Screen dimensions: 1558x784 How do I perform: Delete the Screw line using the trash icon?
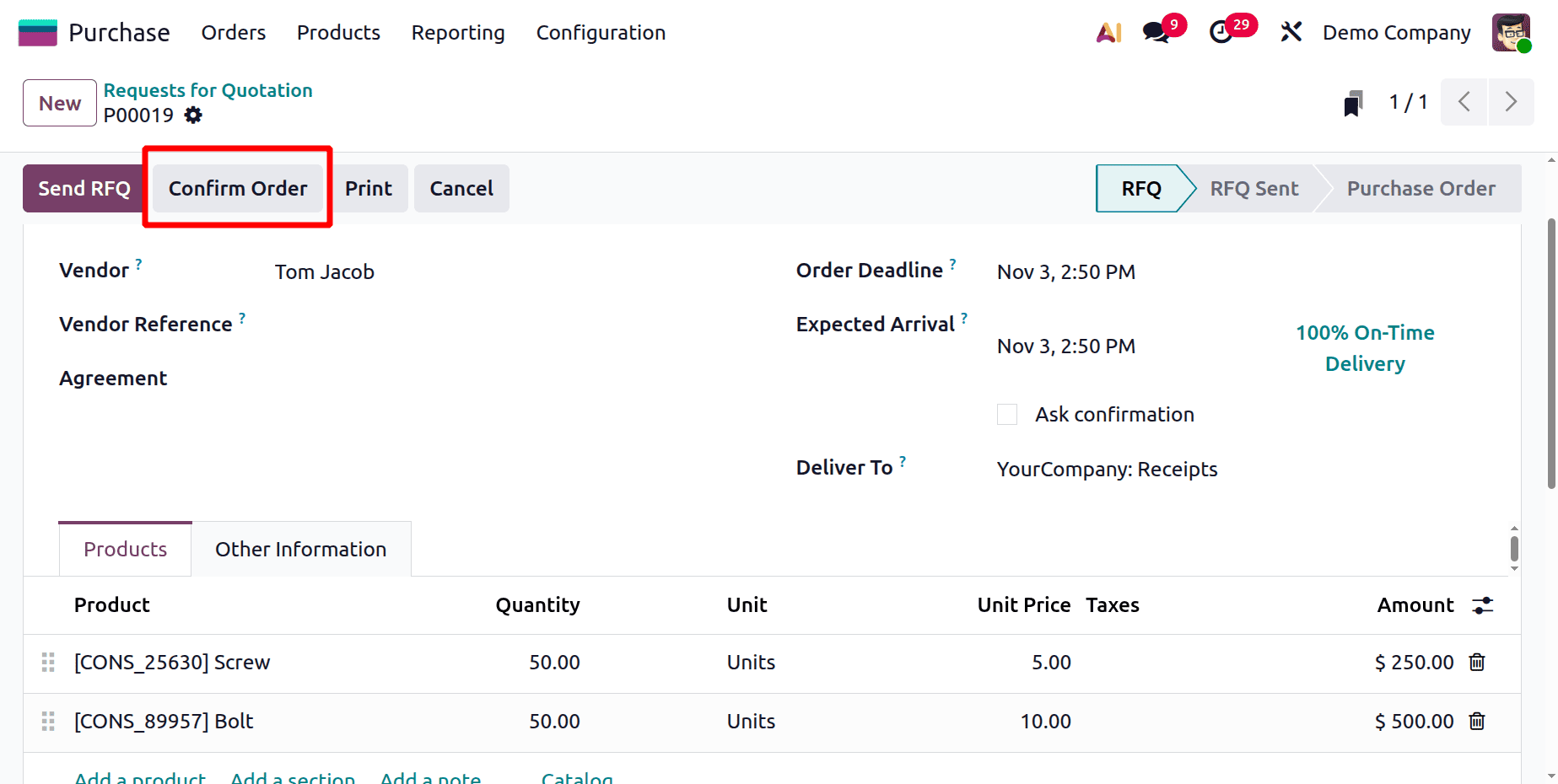(x=1477, y=663)
